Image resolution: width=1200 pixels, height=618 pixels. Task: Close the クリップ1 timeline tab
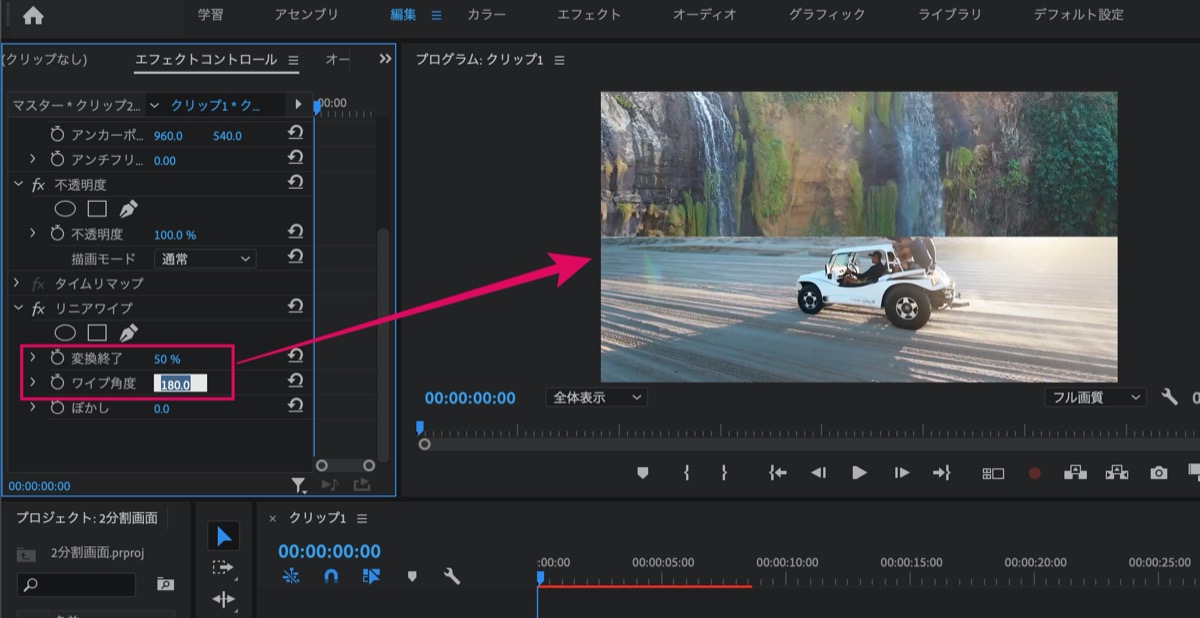point(272,519)
